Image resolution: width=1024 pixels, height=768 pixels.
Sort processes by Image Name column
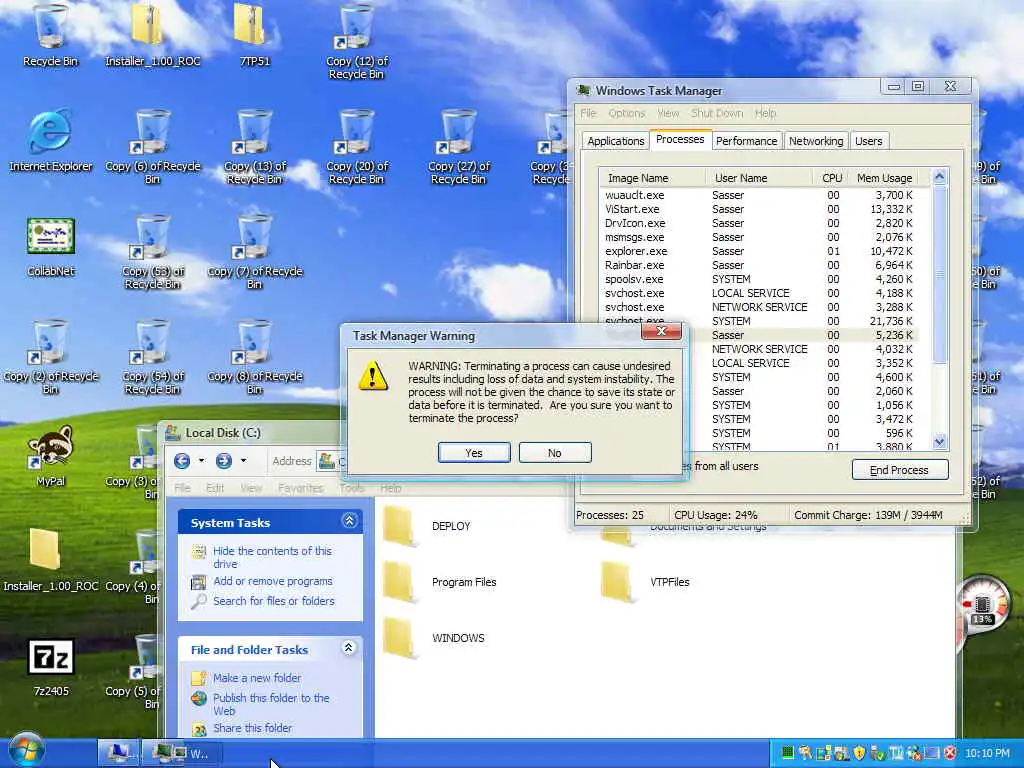click(x=652, y=178)
